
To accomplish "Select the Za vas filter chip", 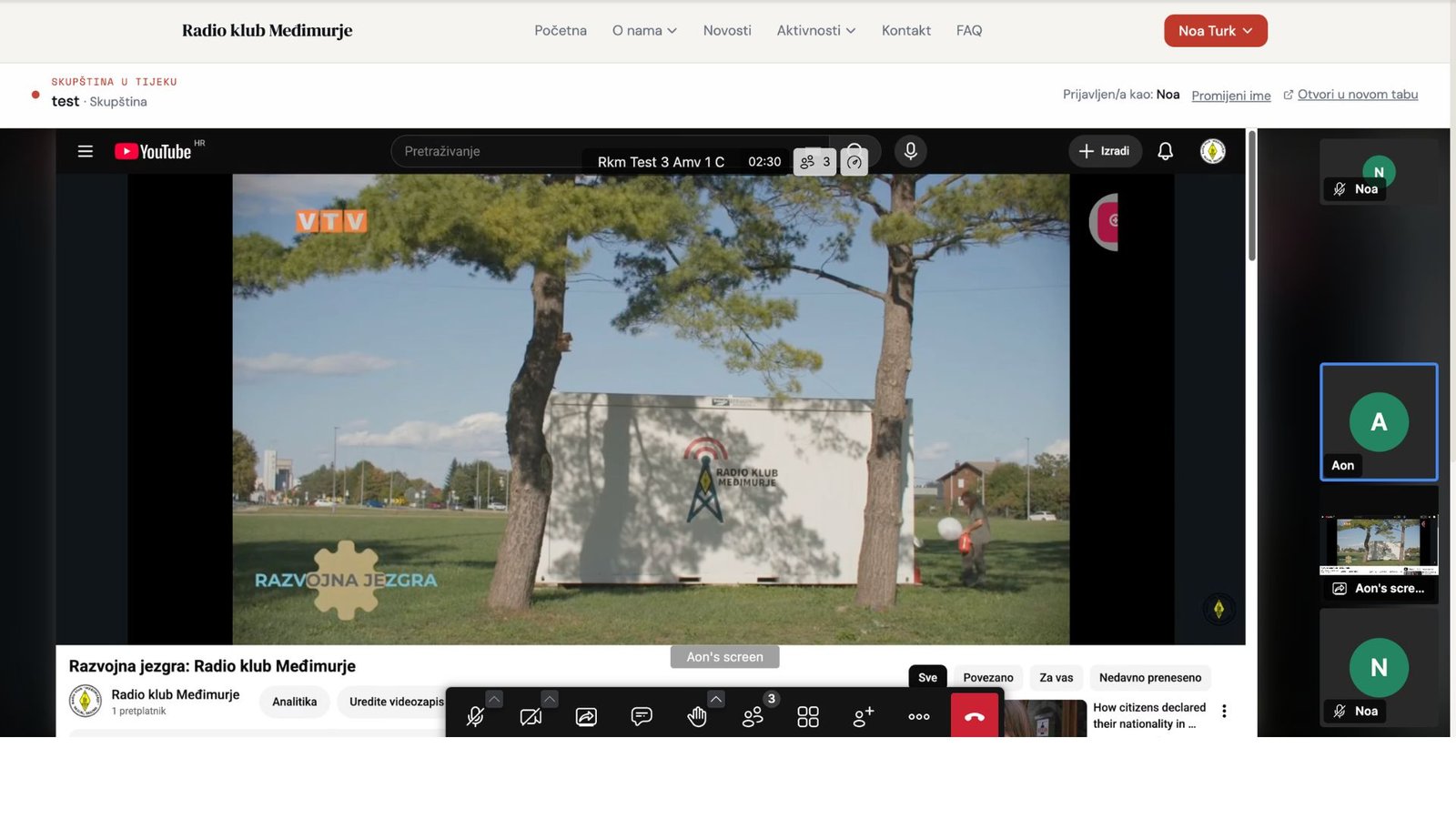I will coord(1057,678).
